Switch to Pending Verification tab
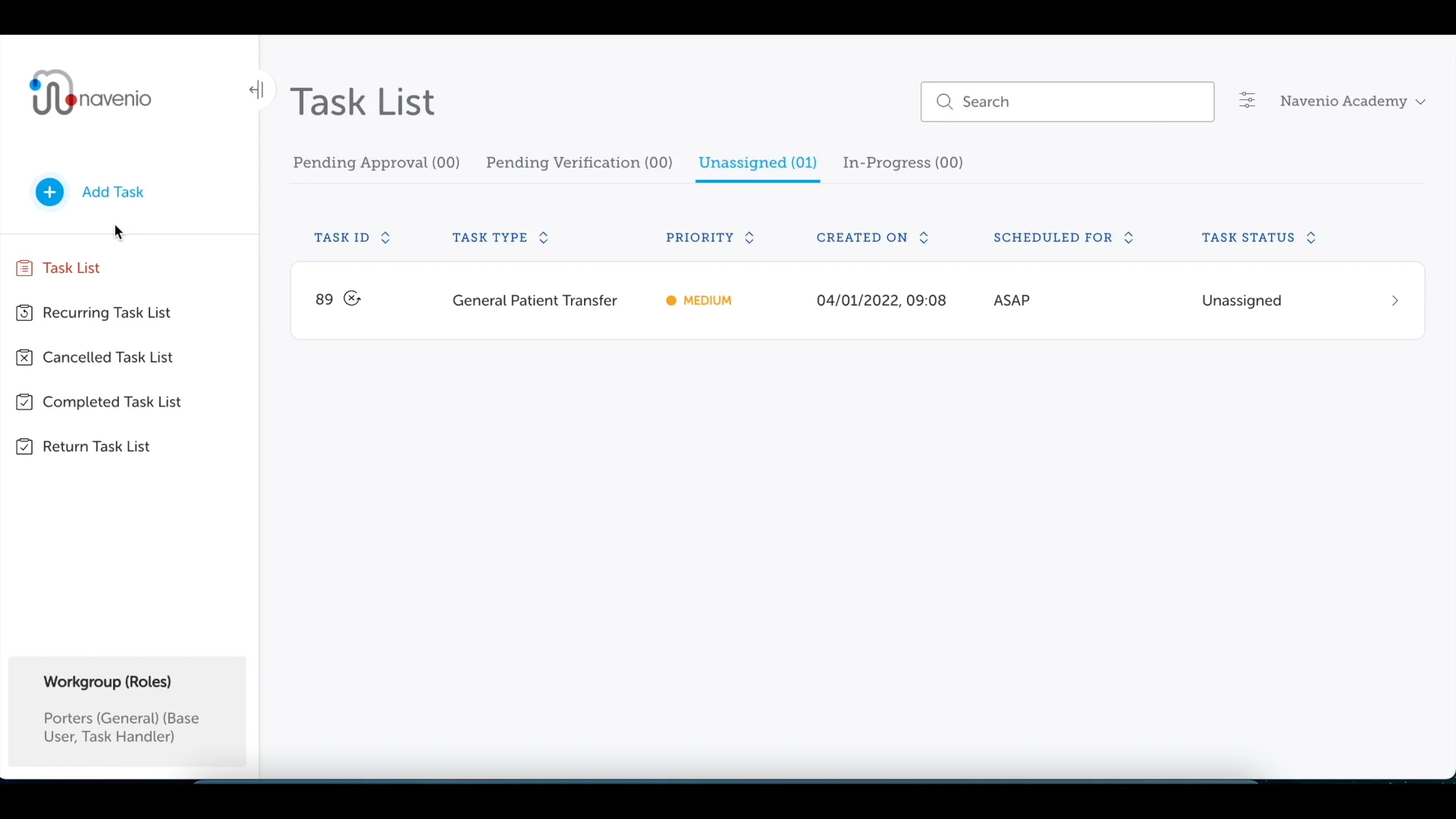Image resolution: width=1456 pixels, height=819 pixels. (x=579, y=164)
